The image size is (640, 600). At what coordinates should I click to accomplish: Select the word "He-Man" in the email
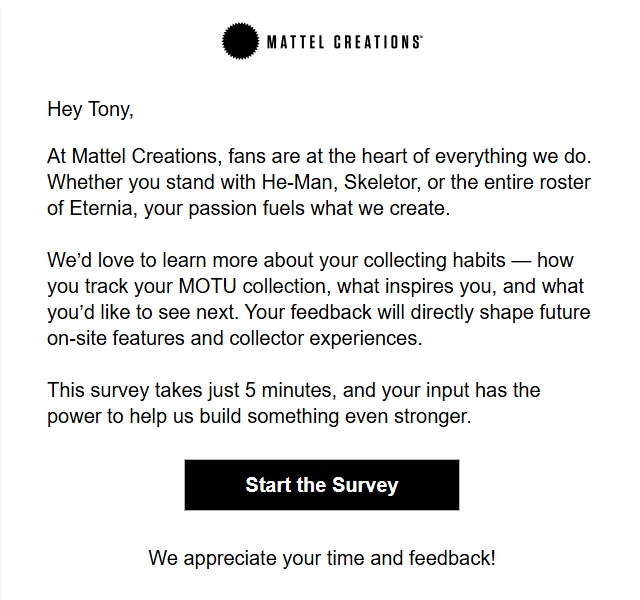tap(263, 185)
